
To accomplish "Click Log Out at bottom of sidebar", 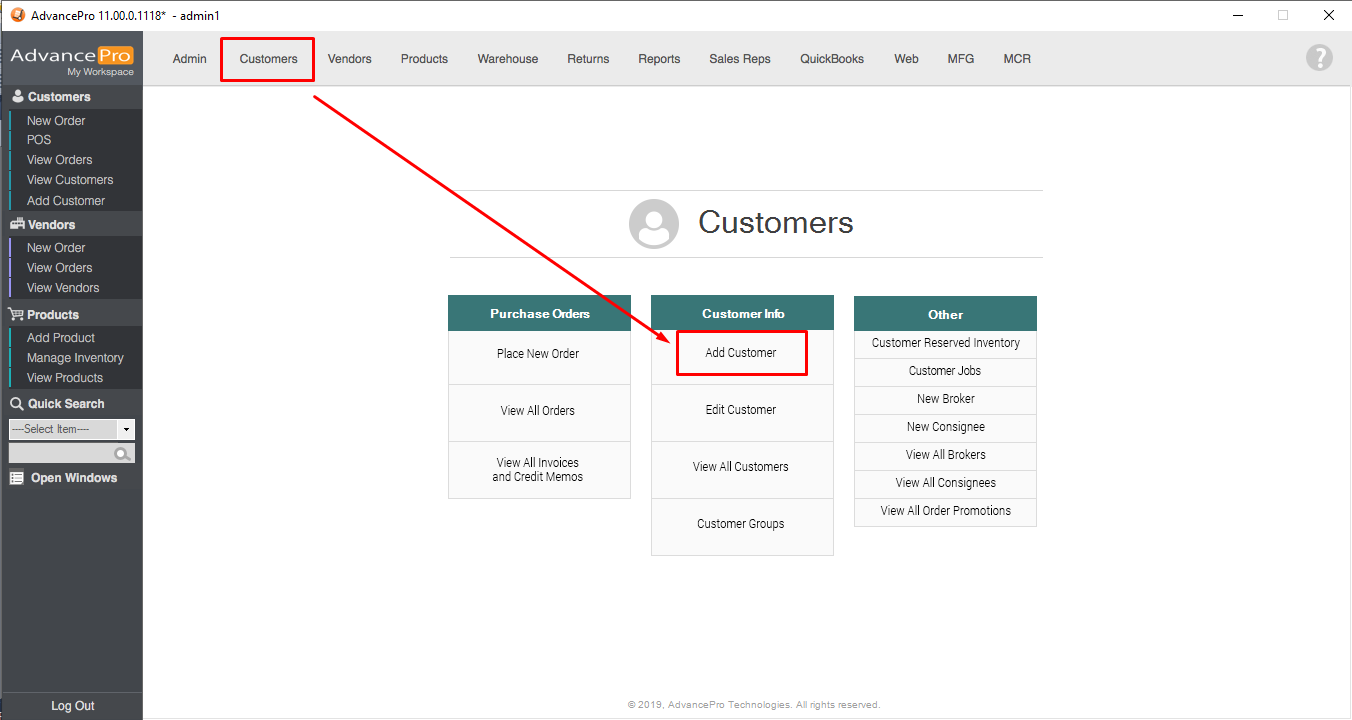I will pos(72,706).
